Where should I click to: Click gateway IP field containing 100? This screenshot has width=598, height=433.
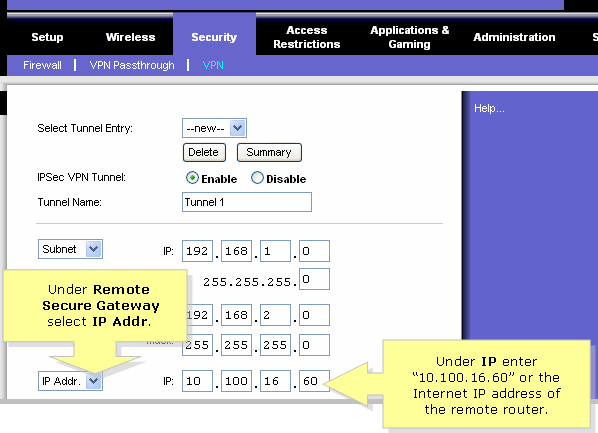coord(236,381)
